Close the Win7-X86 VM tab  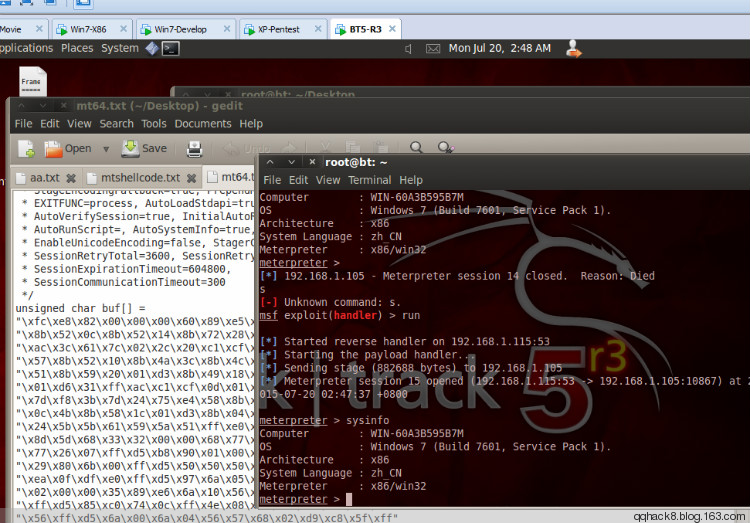[123, 29]
